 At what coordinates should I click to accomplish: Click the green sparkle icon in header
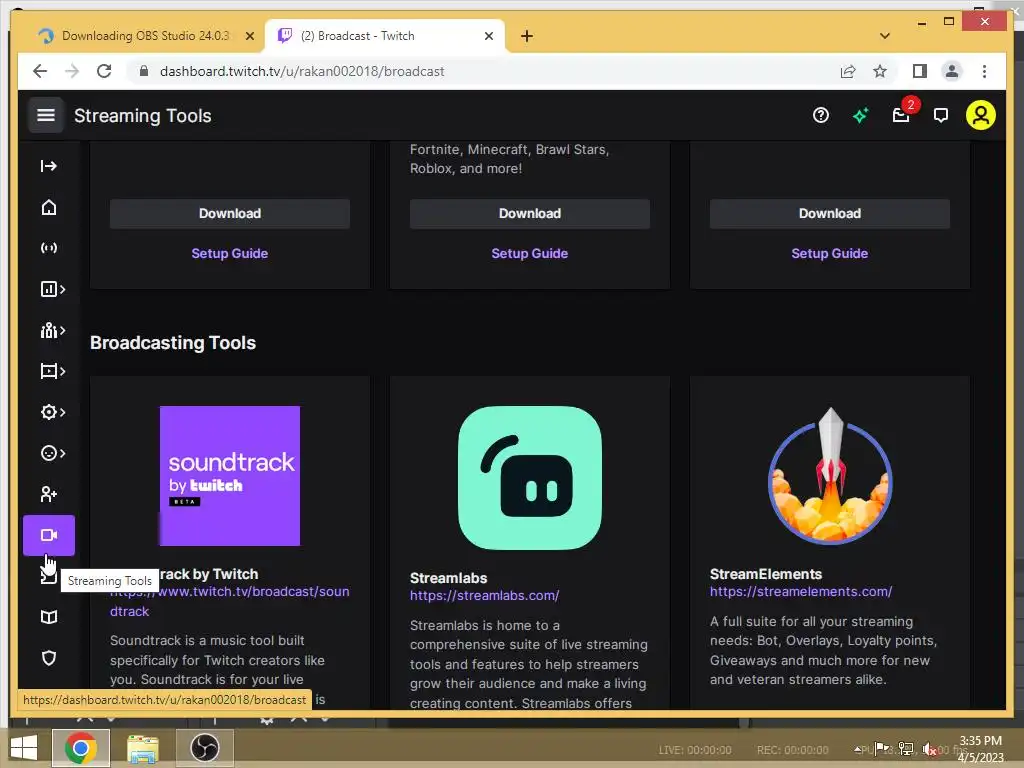861,116
